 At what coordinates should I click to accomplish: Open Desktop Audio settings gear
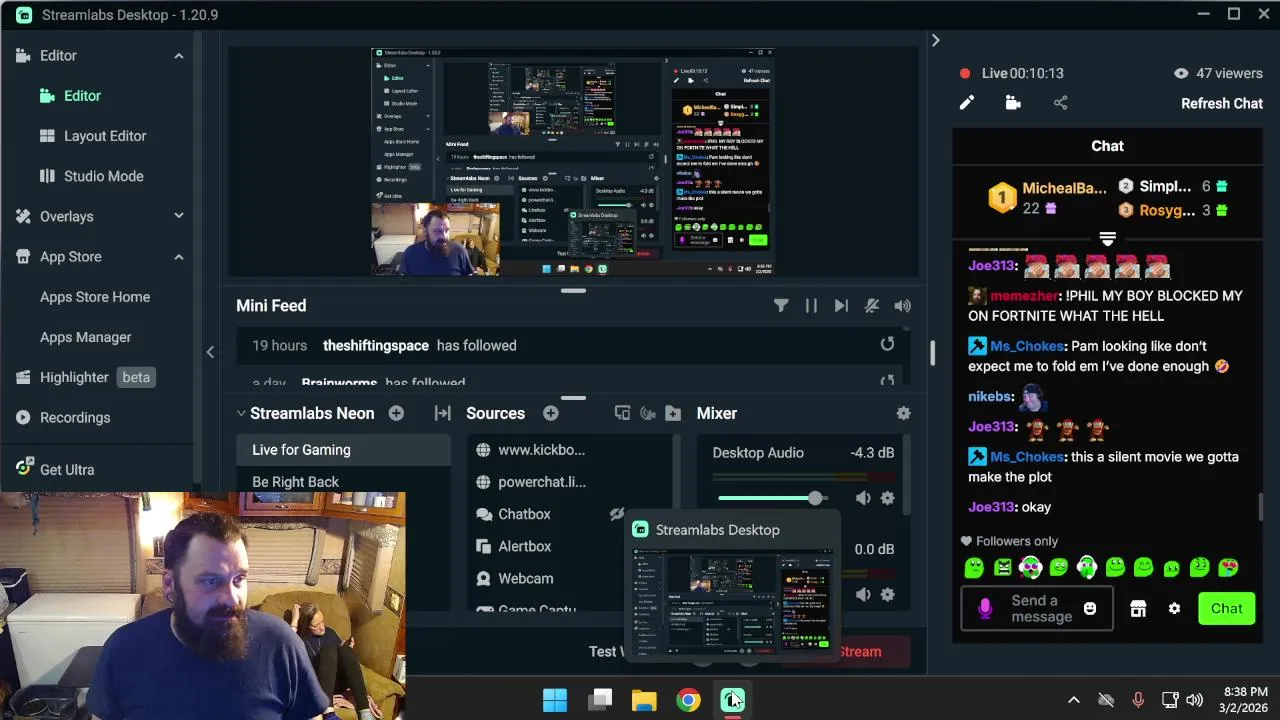coord(887,498)
